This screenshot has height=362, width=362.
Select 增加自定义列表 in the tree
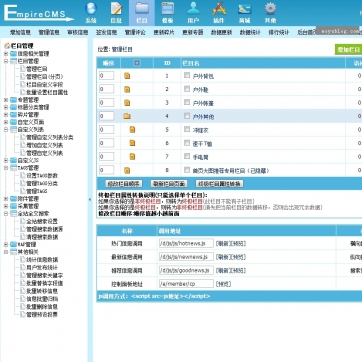tap(44, 145)
